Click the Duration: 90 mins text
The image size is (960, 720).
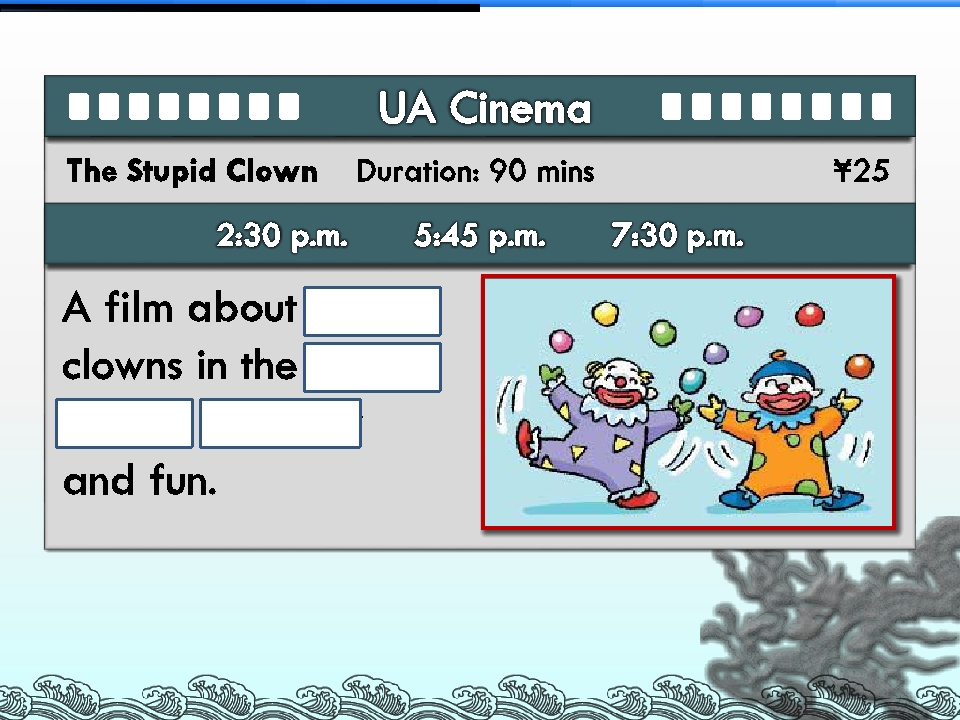[475, 171]
